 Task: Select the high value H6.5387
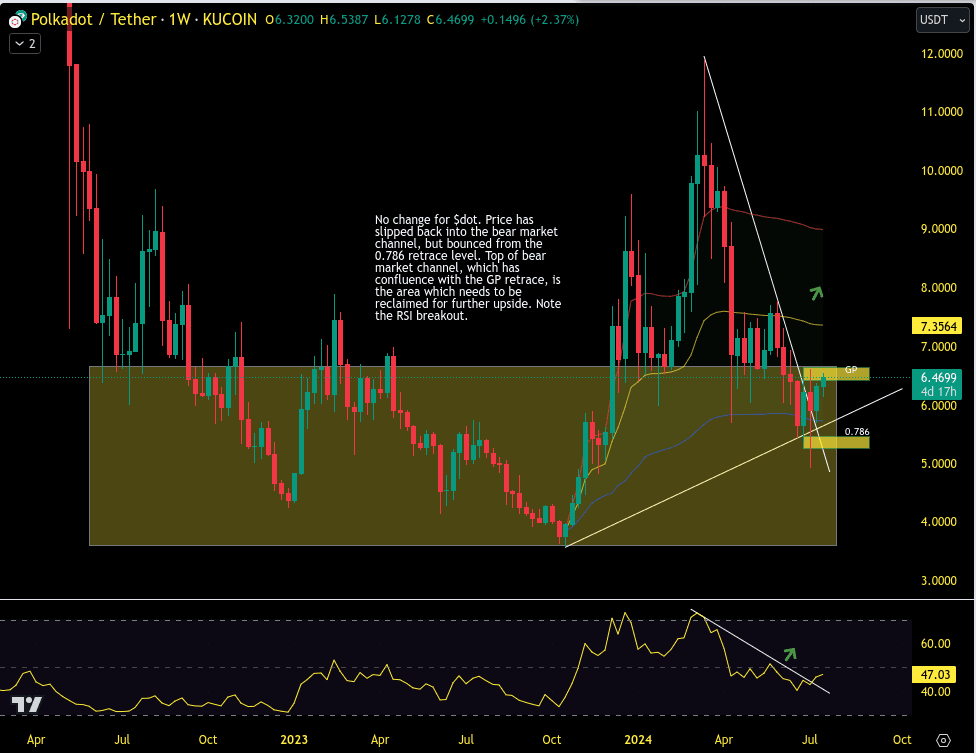[x=344, y=20]
